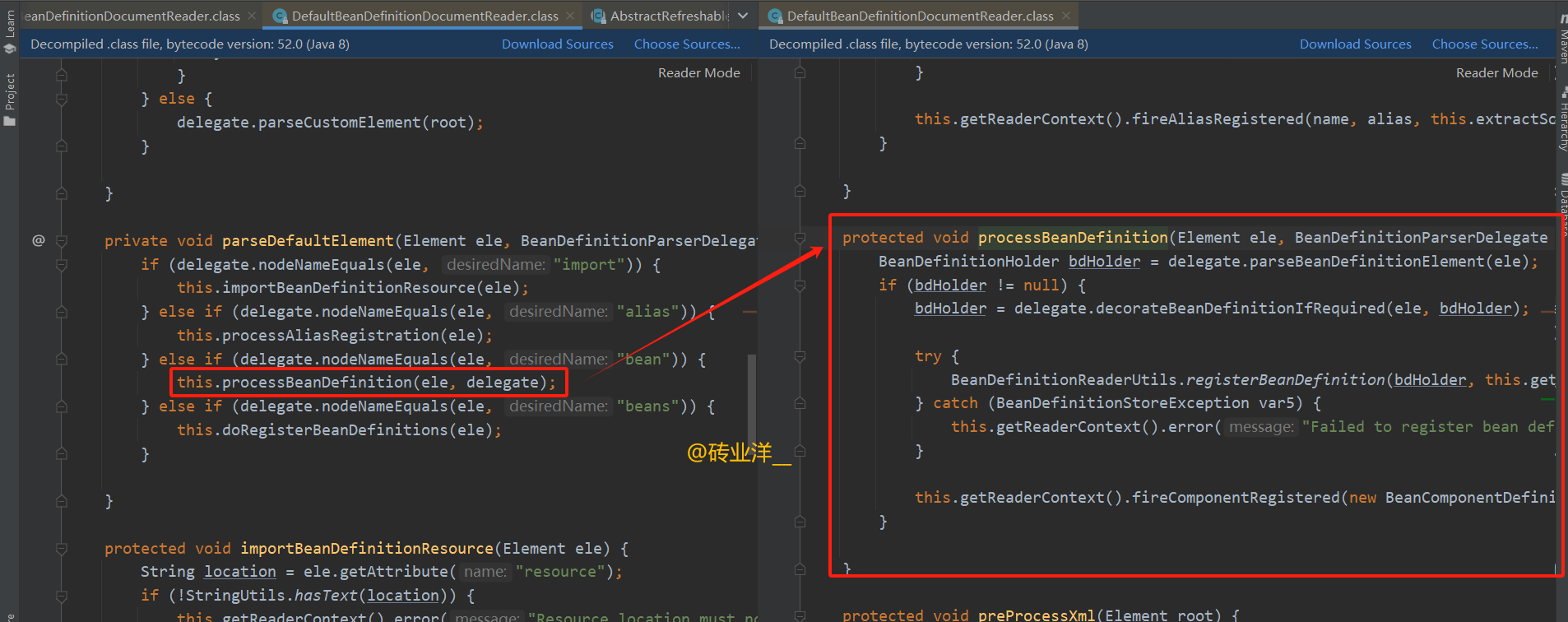Collapse the importBeanDefinitionResource method fold
This screenshot has width=1568, height=622.
click(62, 549)
